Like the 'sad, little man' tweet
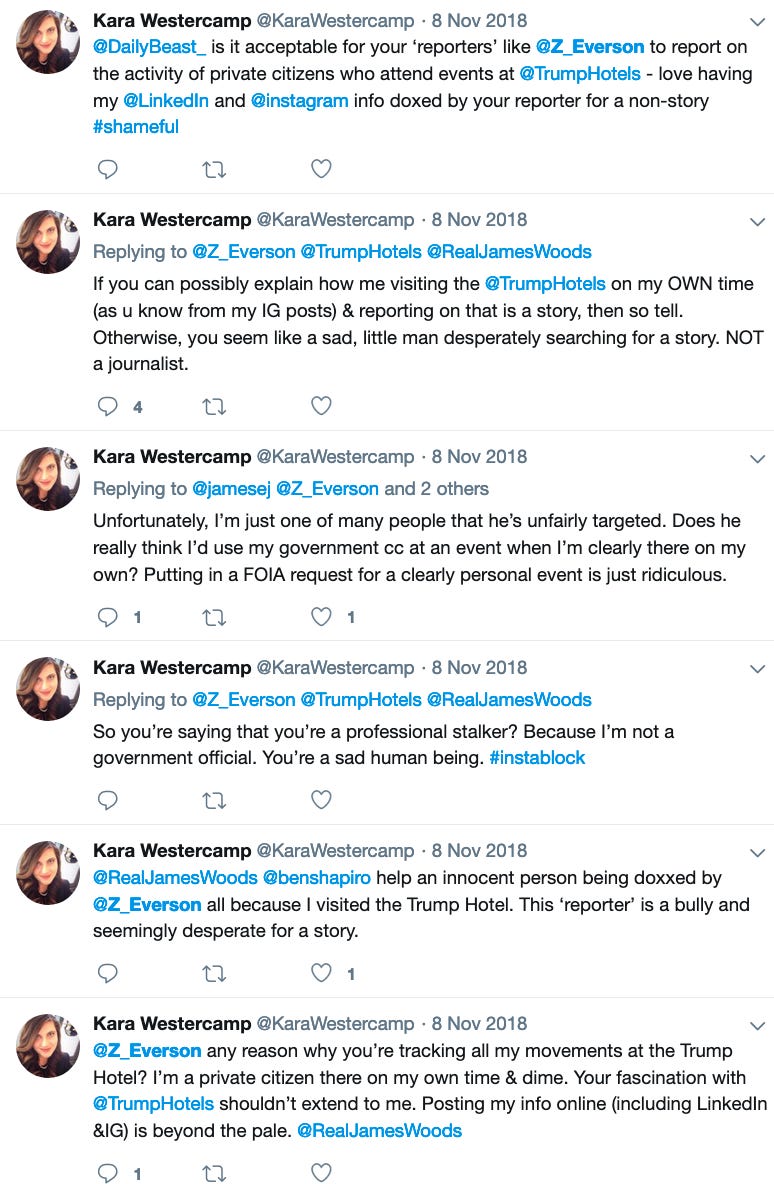This screenshot has height=1184, width=774. (322, 405)
